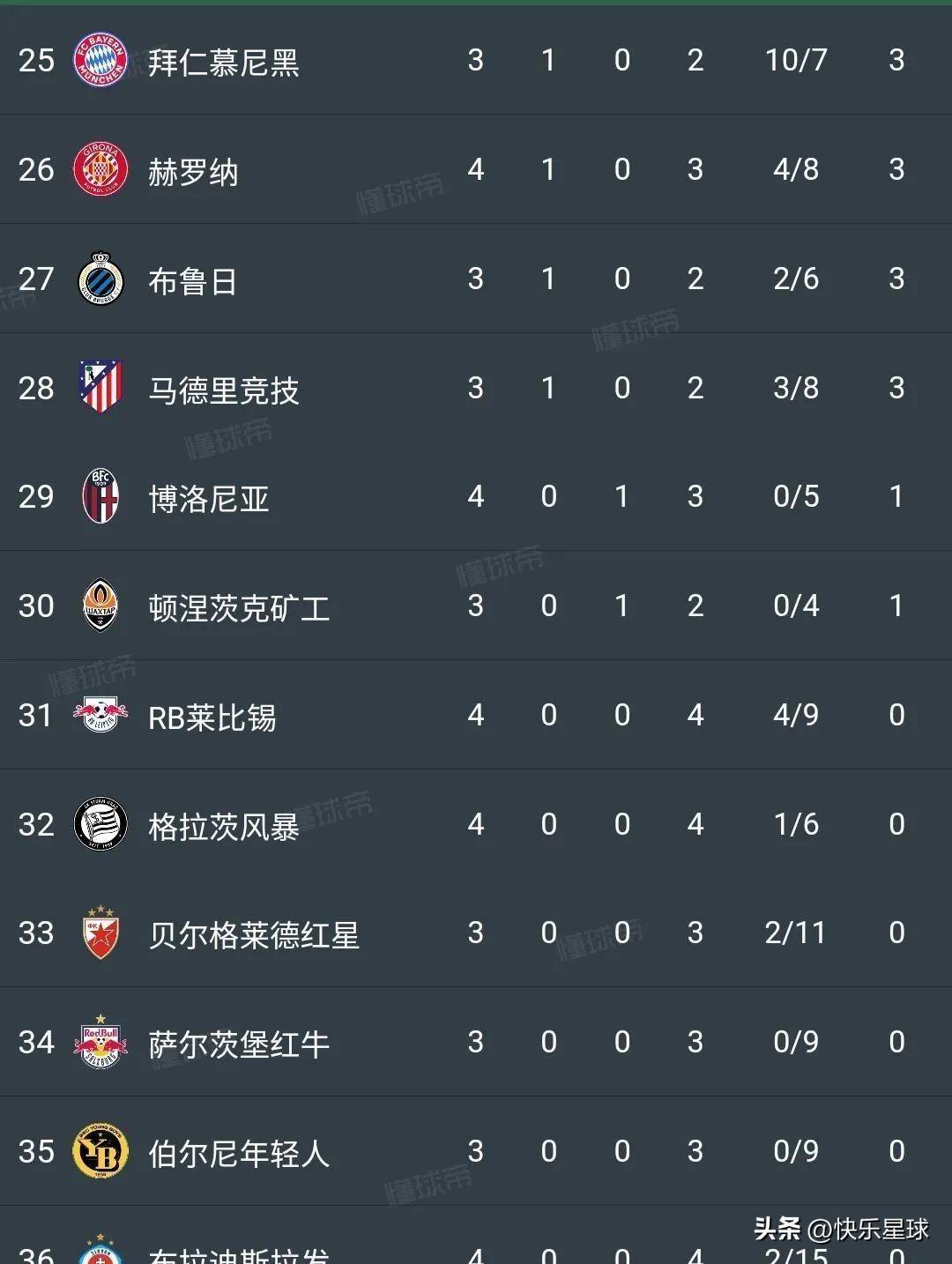Open team 赫罗纳
The height and width of the screenshot is (1264, 952).
click(x=193, y=171)
